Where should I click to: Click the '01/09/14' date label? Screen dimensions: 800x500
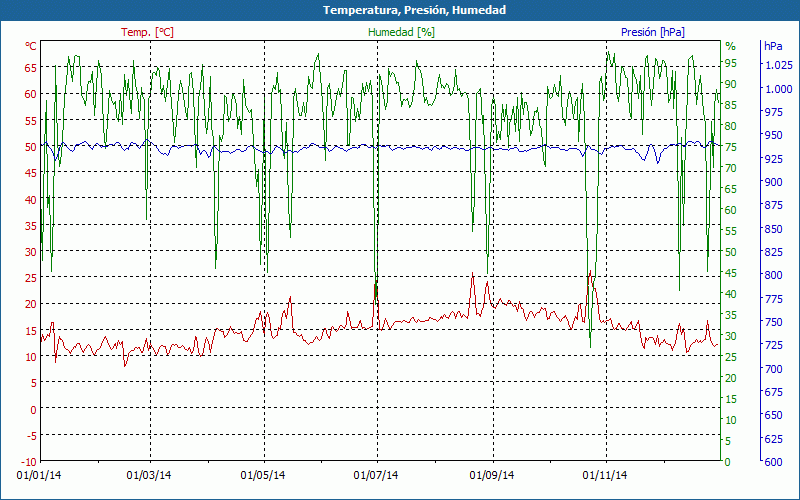click(x=492, y=476)
